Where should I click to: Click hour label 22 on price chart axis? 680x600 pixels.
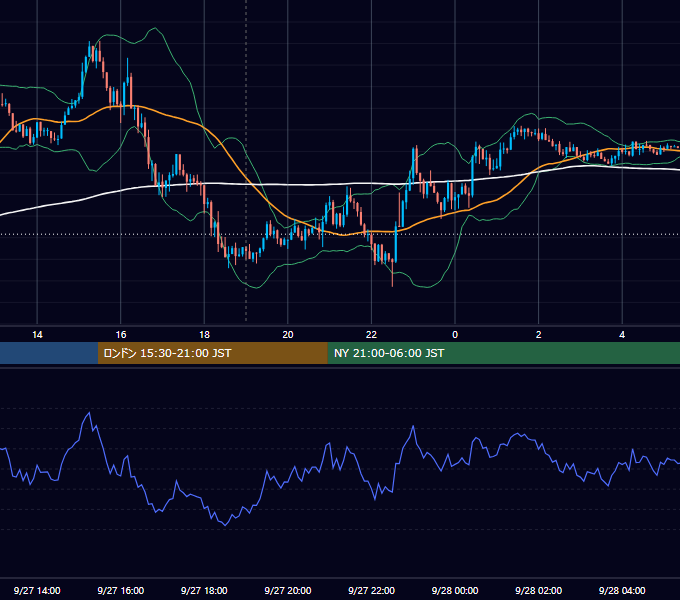(x=371, y=335)
